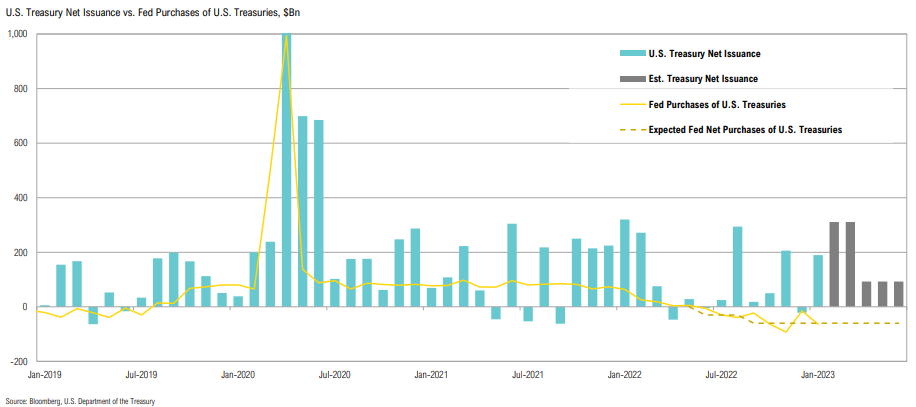Image resolution: width=916 pixels, height=407 pixels.
Task: Hide the 'Expected Fed Net Purchases' legend label
Action: tap(746, 130)
